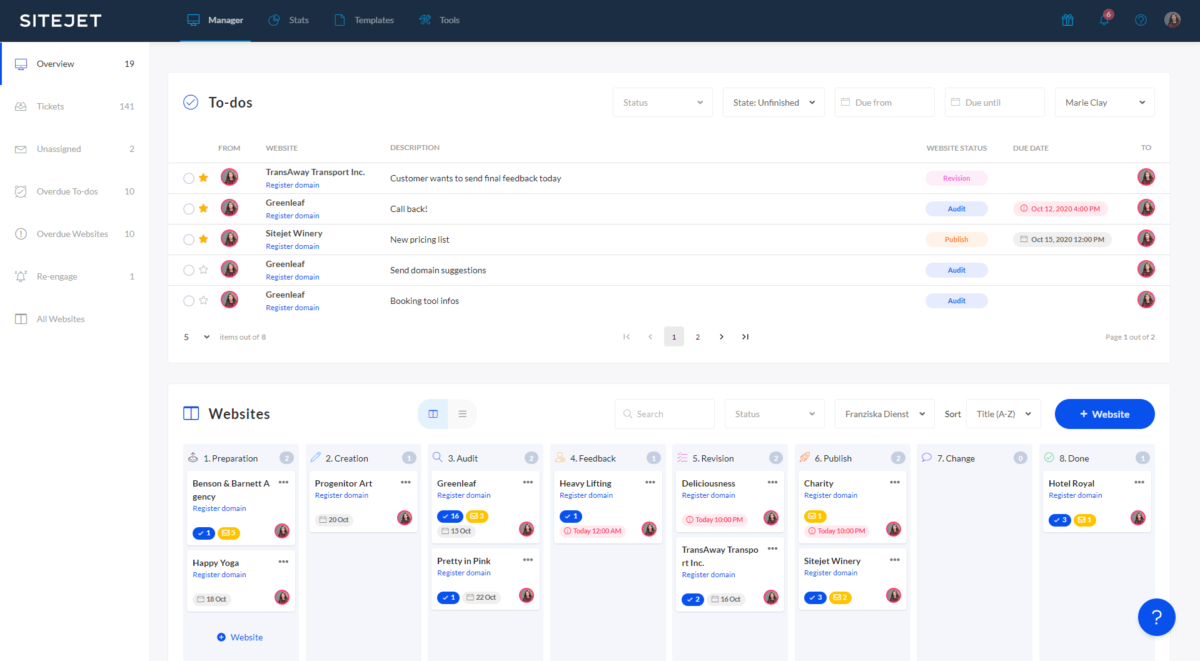Open the 'State: Unfinished' dropdown

(x=774, y=102)
